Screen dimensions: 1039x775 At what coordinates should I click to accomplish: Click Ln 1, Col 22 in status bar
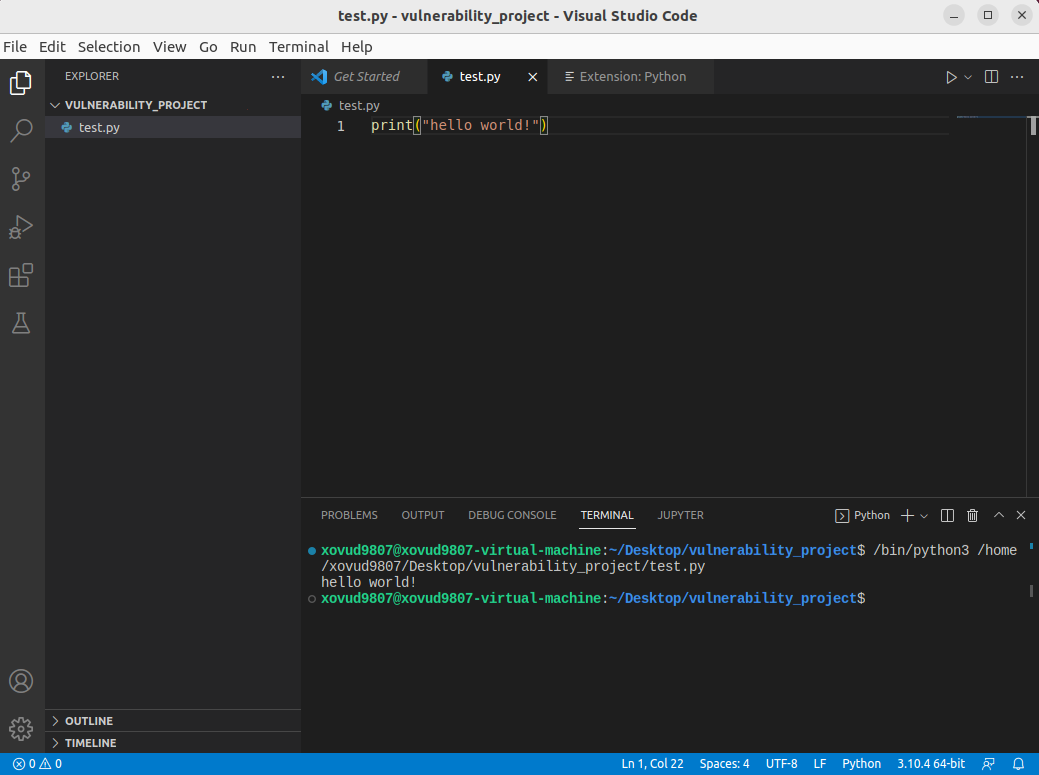point(652,764)
